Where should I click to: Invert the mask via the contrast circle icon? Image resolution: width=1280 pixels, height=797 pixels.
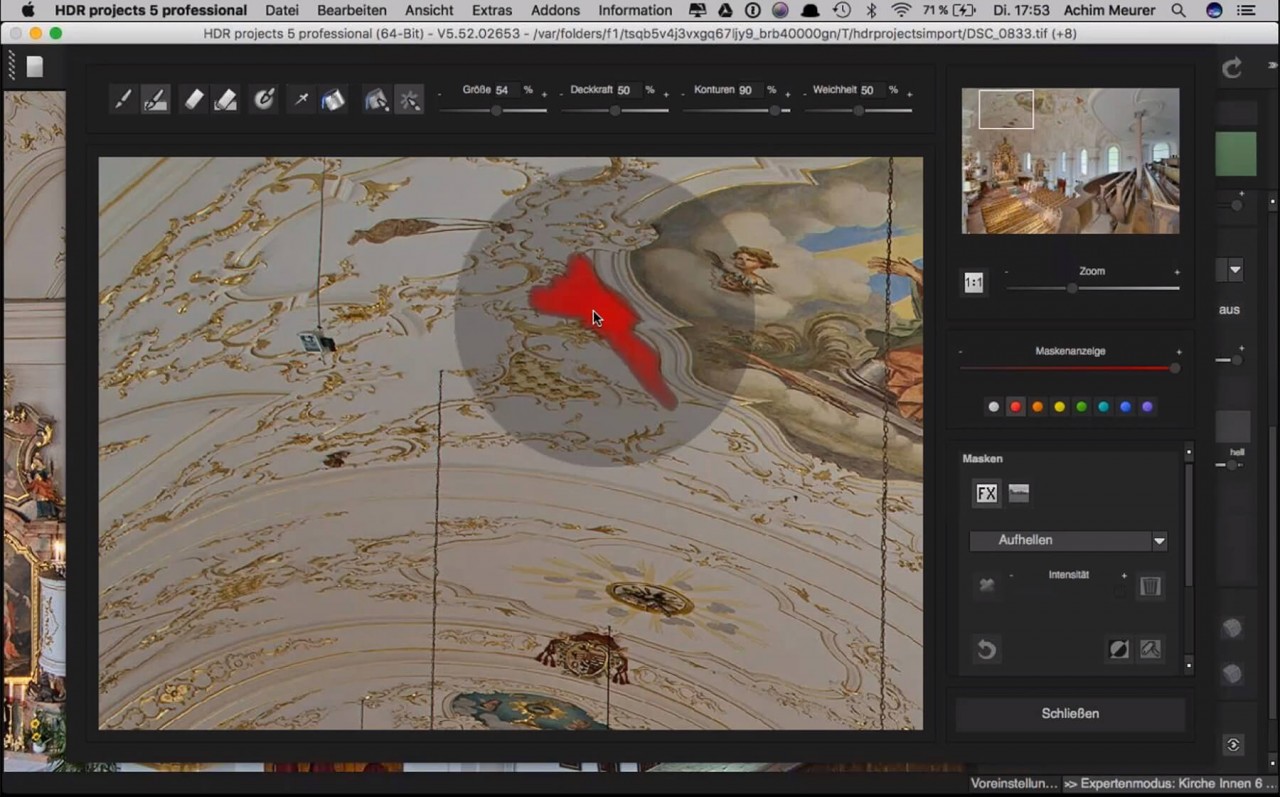[1118, 648]
